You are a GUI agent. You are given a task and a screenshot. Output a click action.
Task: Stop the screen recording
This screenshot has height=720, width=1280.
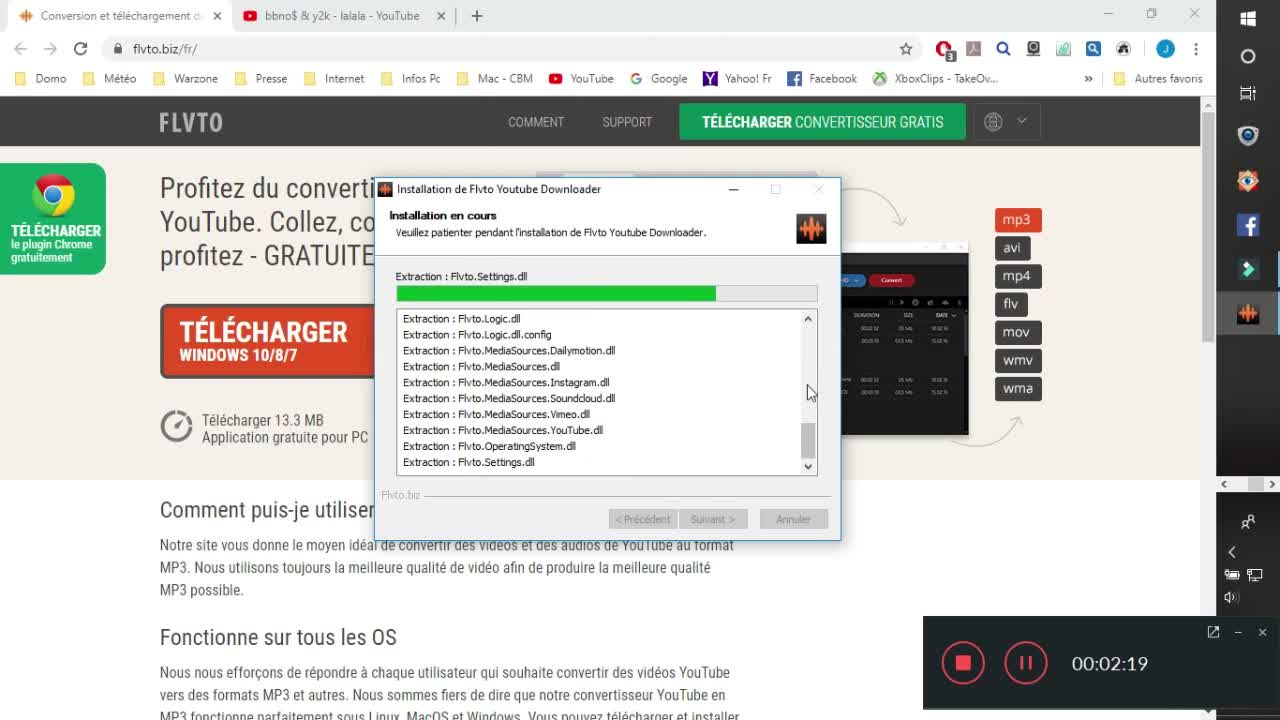963,663
